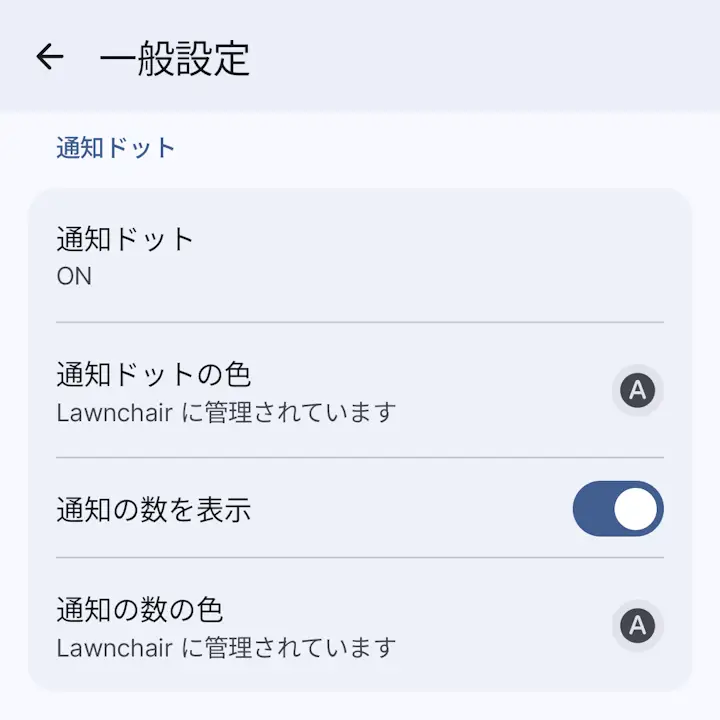This screenshot has height=720, width=720.
Task: Toggle the 通知の数を表示 switch
Action: [618, 508]
